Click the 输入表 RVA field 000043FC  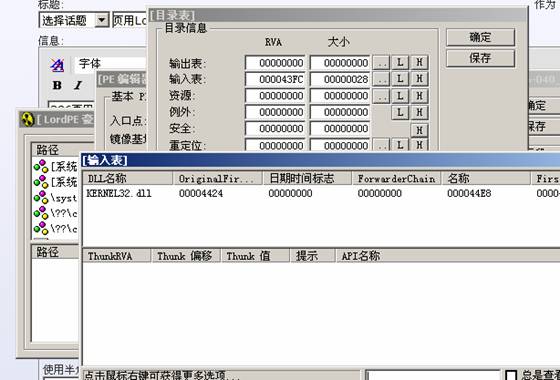275,79
